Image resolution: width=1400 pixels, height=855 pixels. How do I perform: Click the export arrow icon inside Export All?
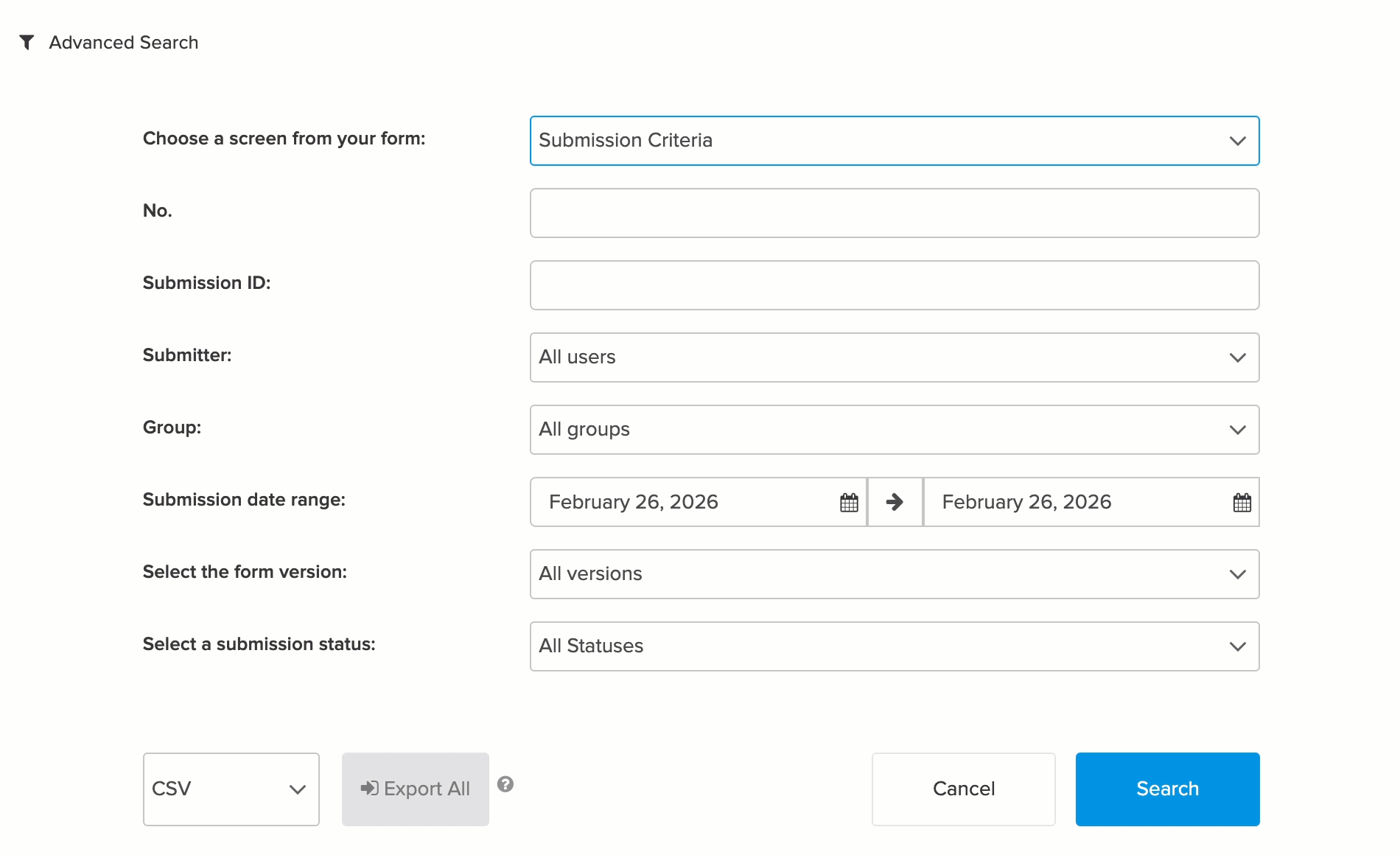click(370, 789)
